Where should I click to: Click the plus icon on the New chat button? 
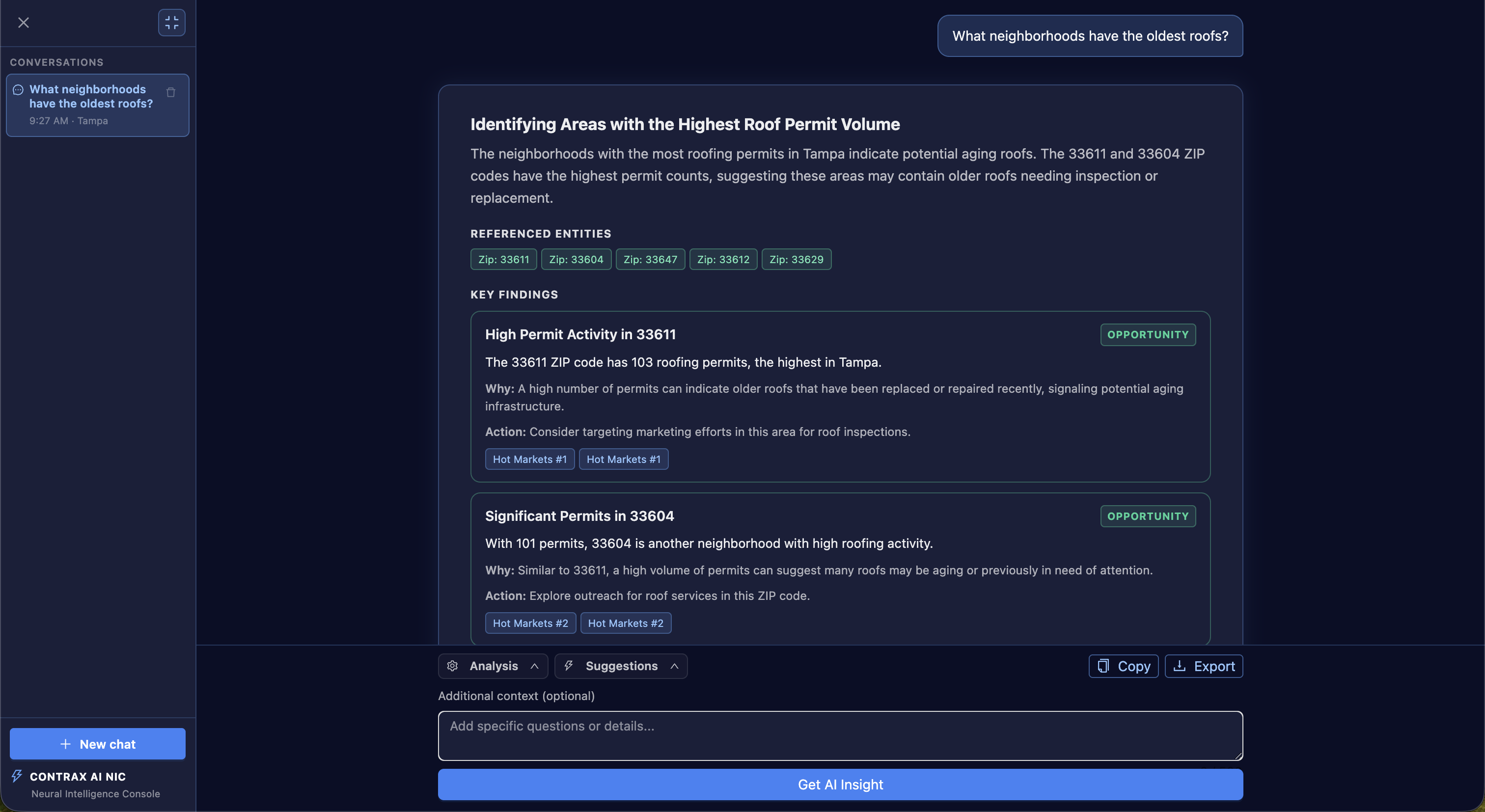pyautogui.click(x=66, y=743)
